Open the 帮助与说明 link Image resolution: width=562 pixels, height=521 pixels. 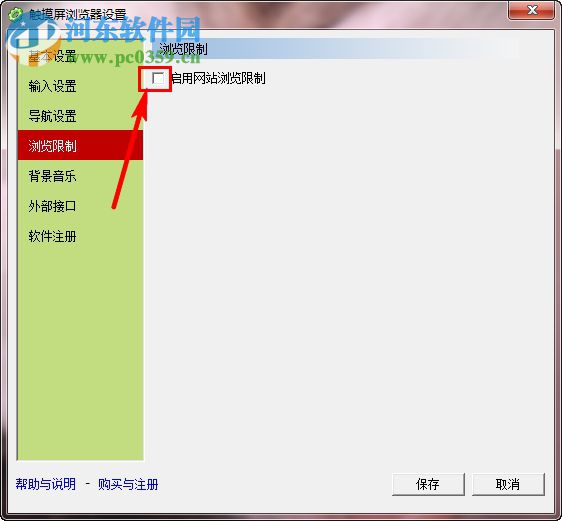click(46, 484)
